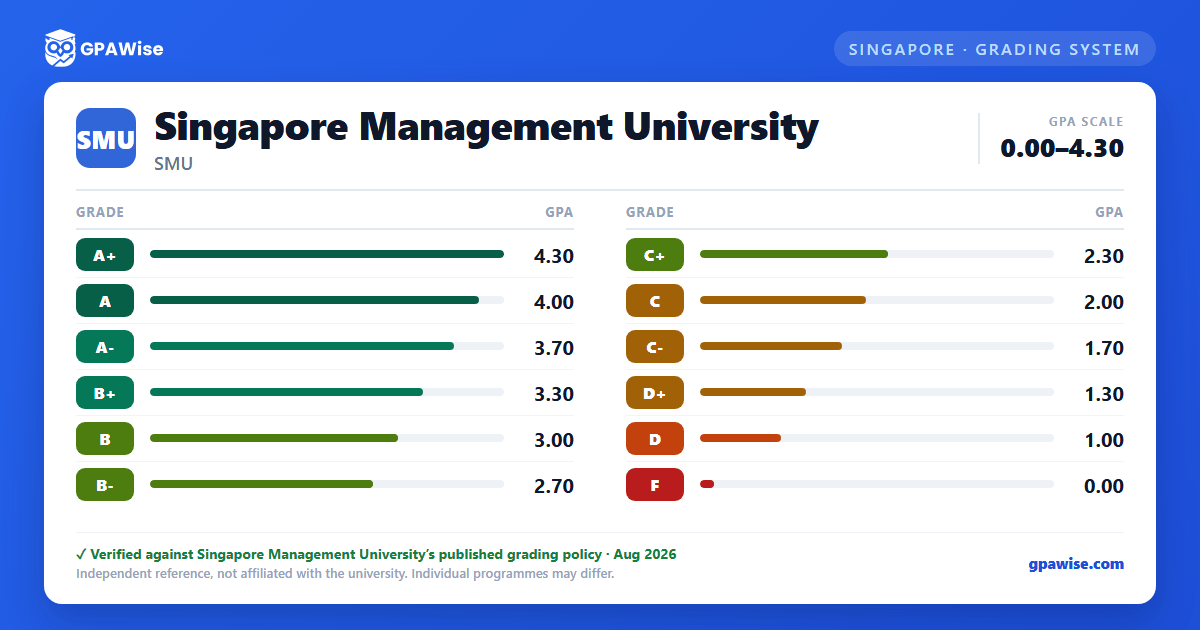
Task: Click the Singapore Management University heading
Action: (486, 128)
